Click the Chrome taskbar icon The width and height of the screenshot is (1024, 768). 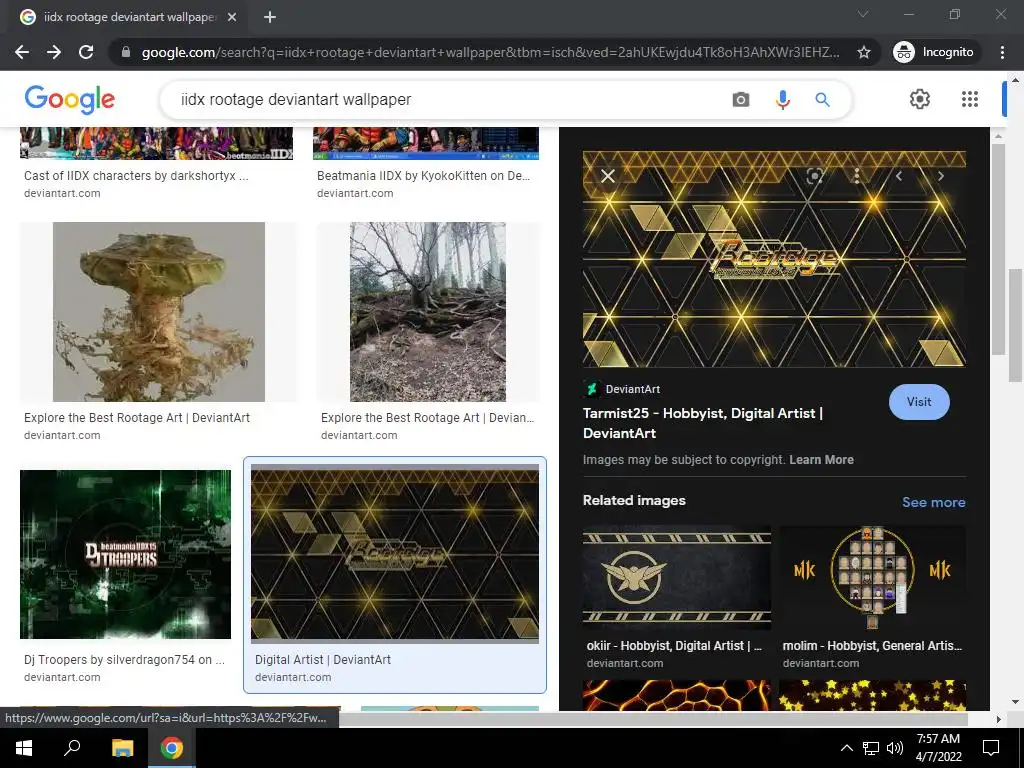click(x=172, y=748)
